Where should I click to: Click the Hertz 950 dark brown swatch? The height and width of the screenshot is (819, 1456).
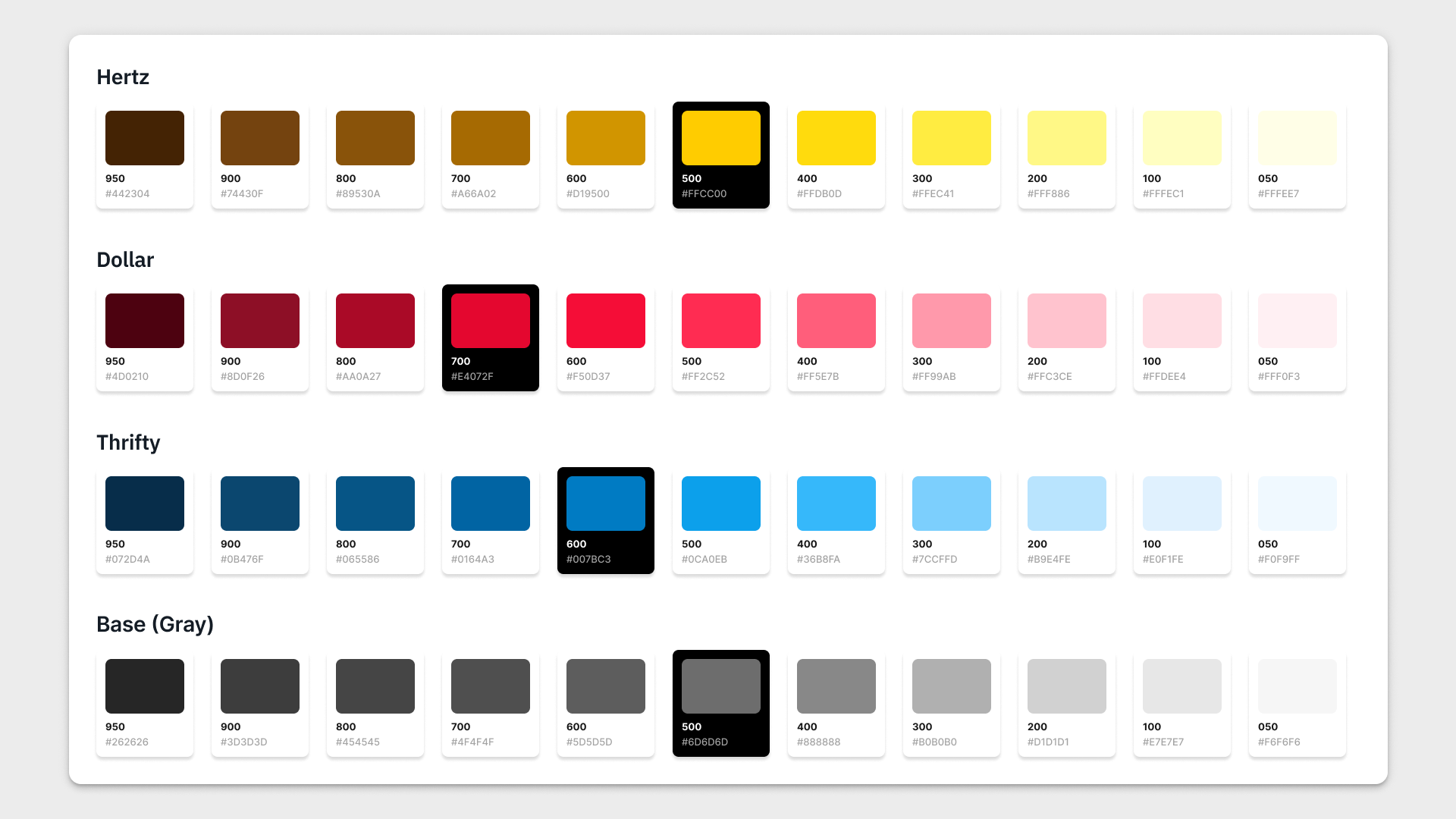144,138
